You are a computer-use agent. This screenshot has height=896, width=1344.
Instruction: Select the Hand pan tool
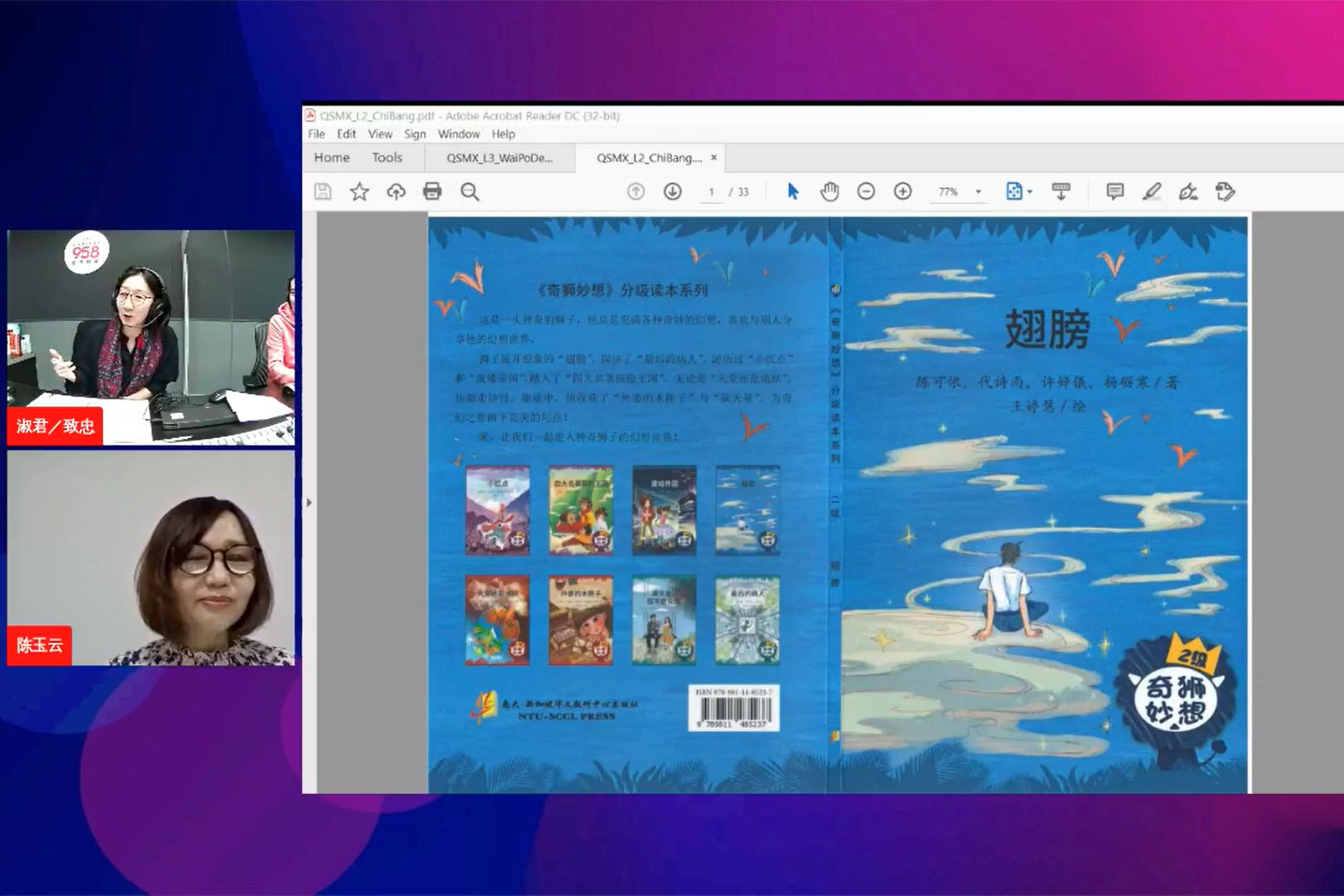point(829,192)
